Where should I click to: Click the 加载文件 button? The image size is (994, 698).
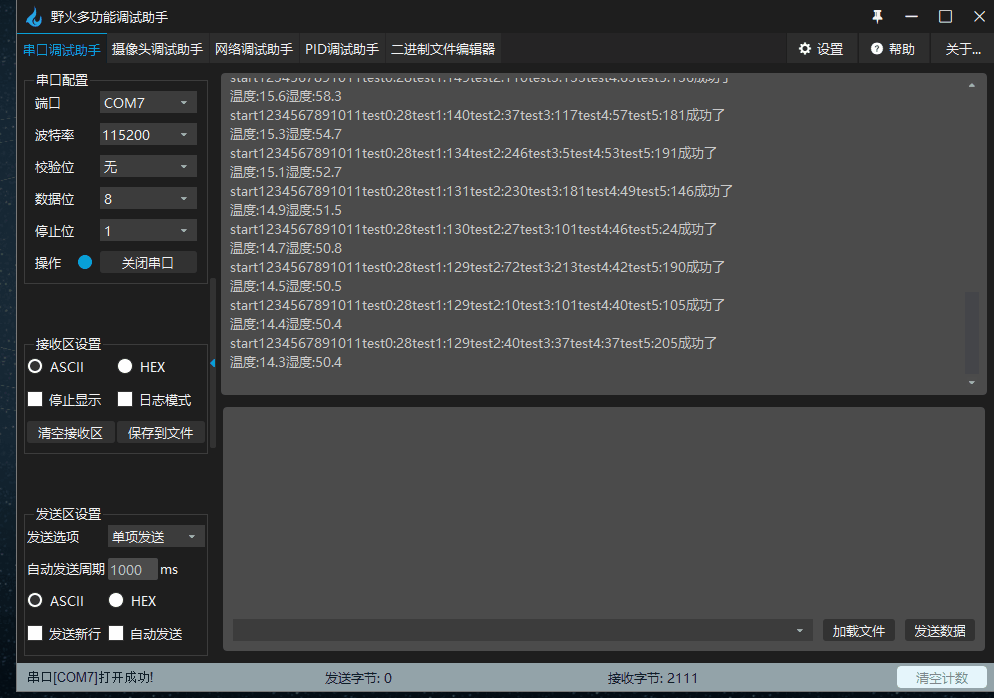pyautogui.click(x=858, y=631)
